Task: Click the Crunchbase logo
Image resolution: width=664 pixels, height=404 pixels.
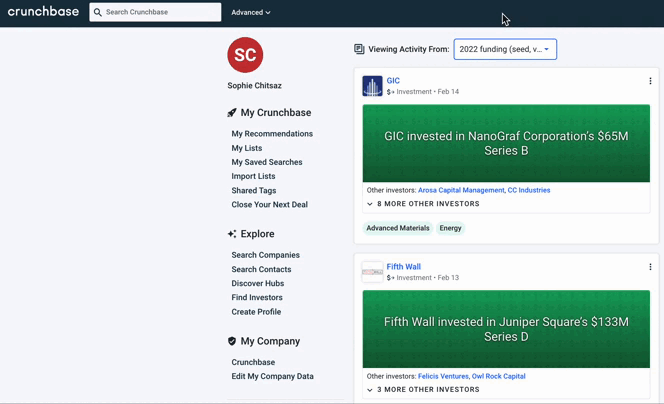Action: point(43,11)
